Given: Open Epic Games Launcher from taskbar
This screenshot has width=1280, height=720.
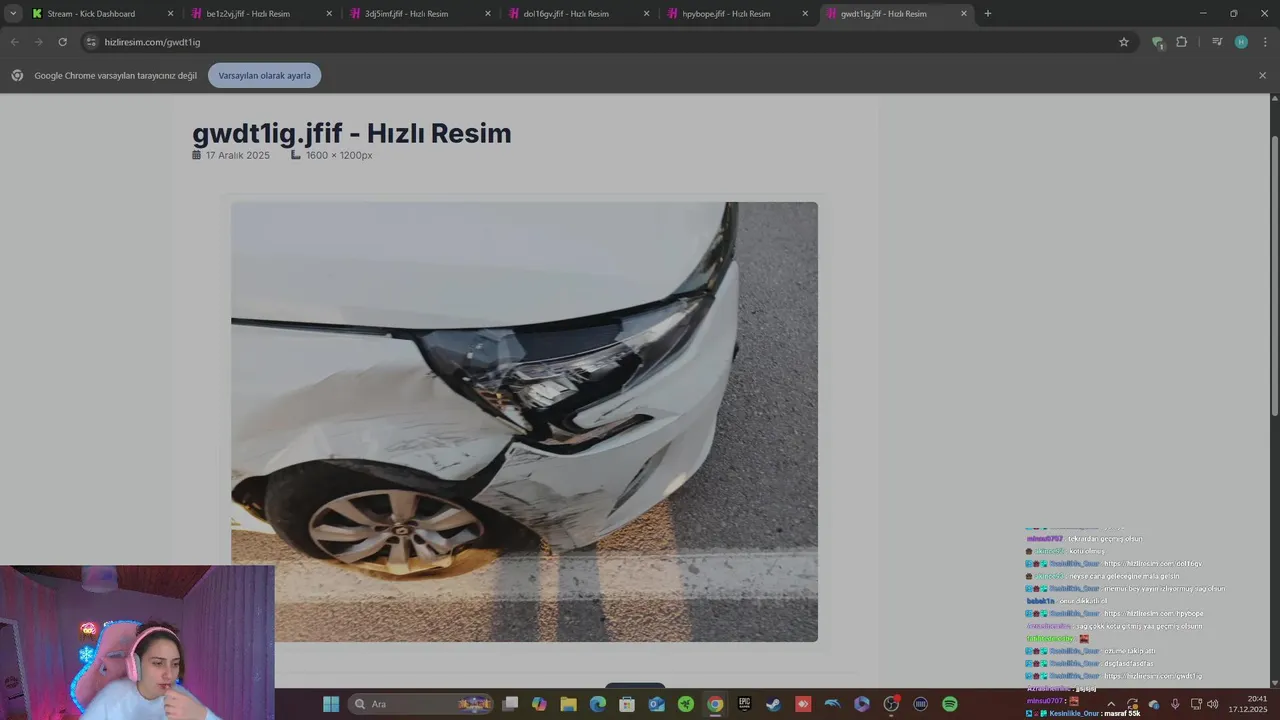Looking at the screenshot, I should click(744, 704).
